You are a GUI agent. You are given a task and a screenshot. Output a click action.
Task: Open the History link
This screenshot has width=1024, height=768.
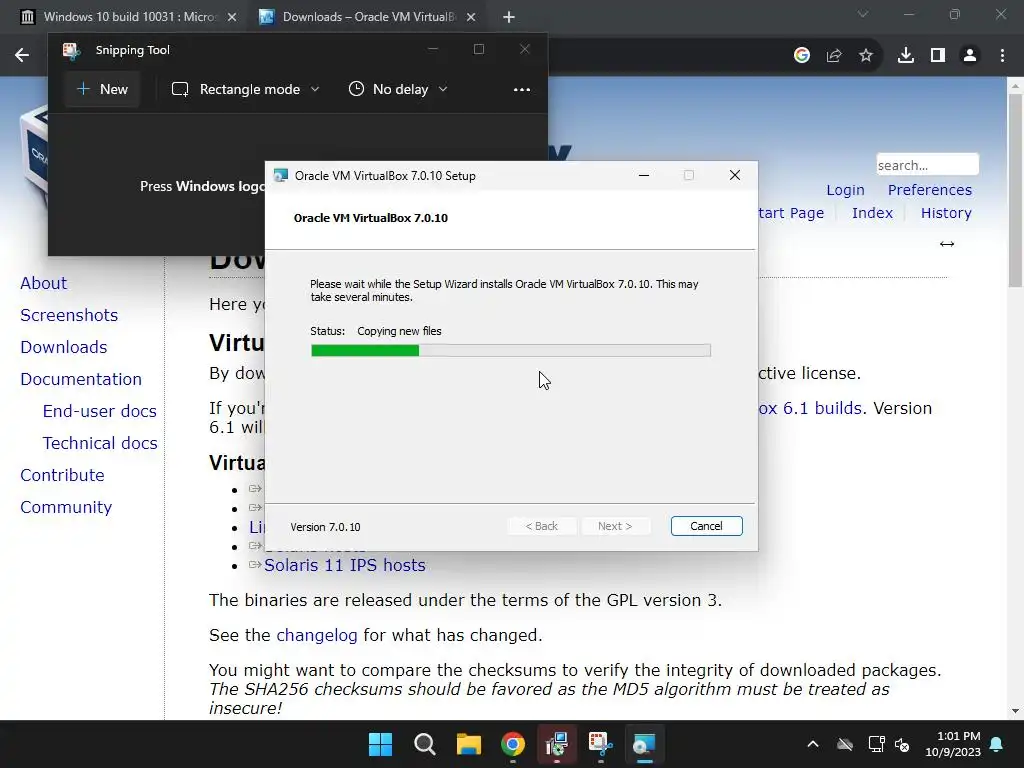[x=946, y=213]
